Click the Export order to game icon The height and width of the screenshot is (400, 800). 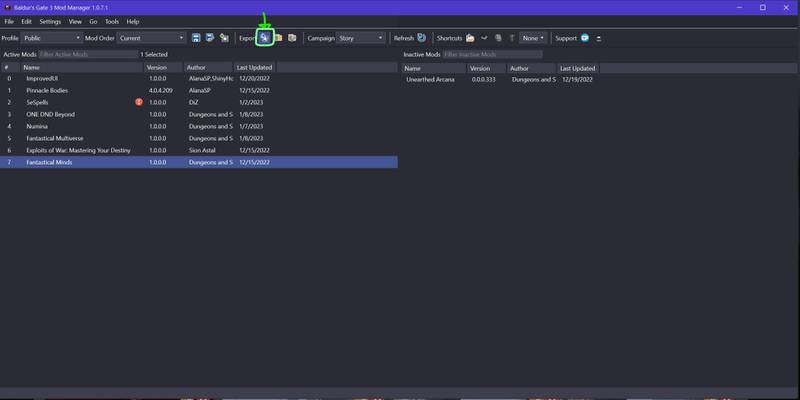point(264,38)
